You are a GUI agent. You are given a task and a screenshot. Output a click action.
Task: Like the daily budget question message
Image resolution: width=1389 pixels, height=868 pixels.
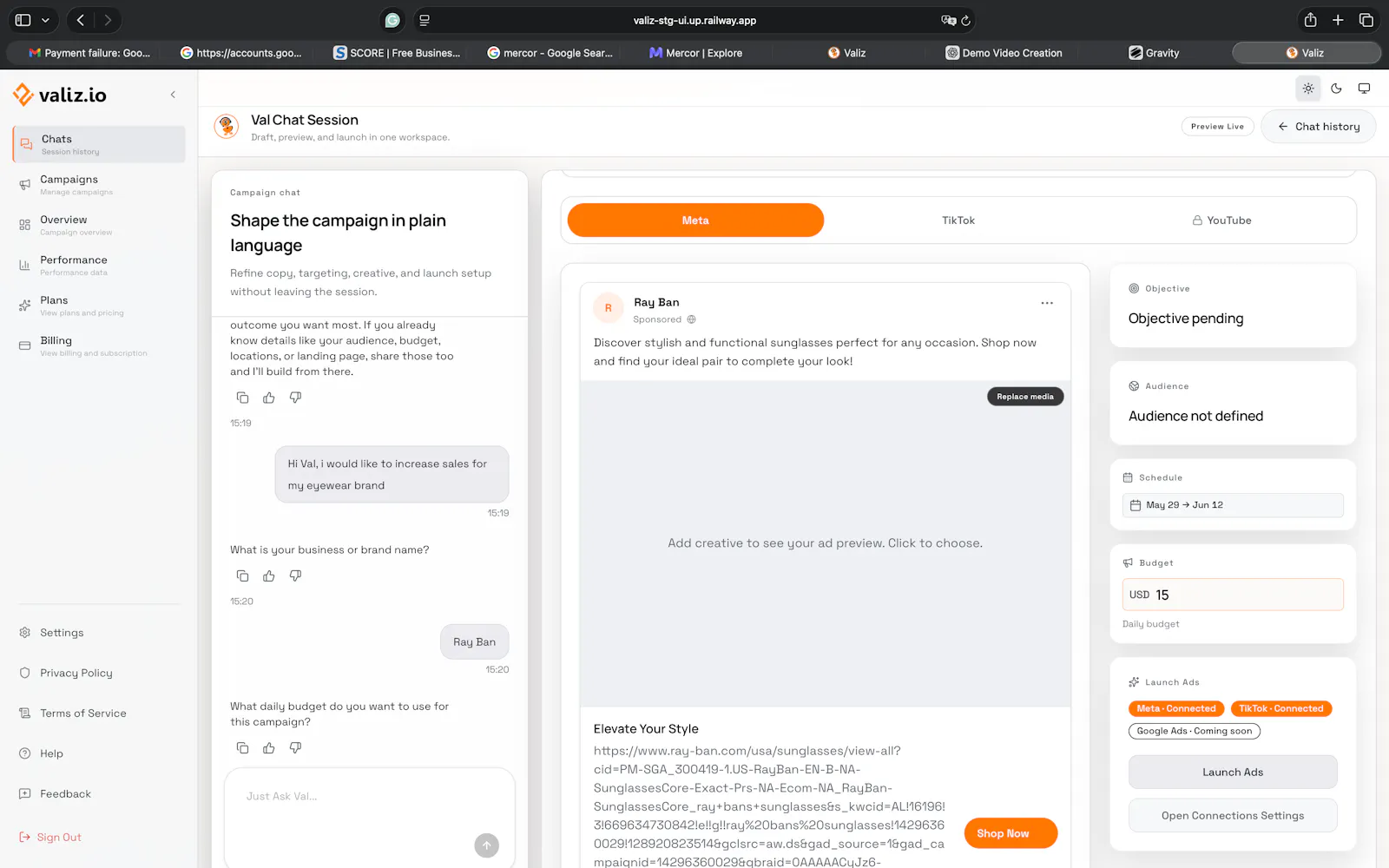269,747
